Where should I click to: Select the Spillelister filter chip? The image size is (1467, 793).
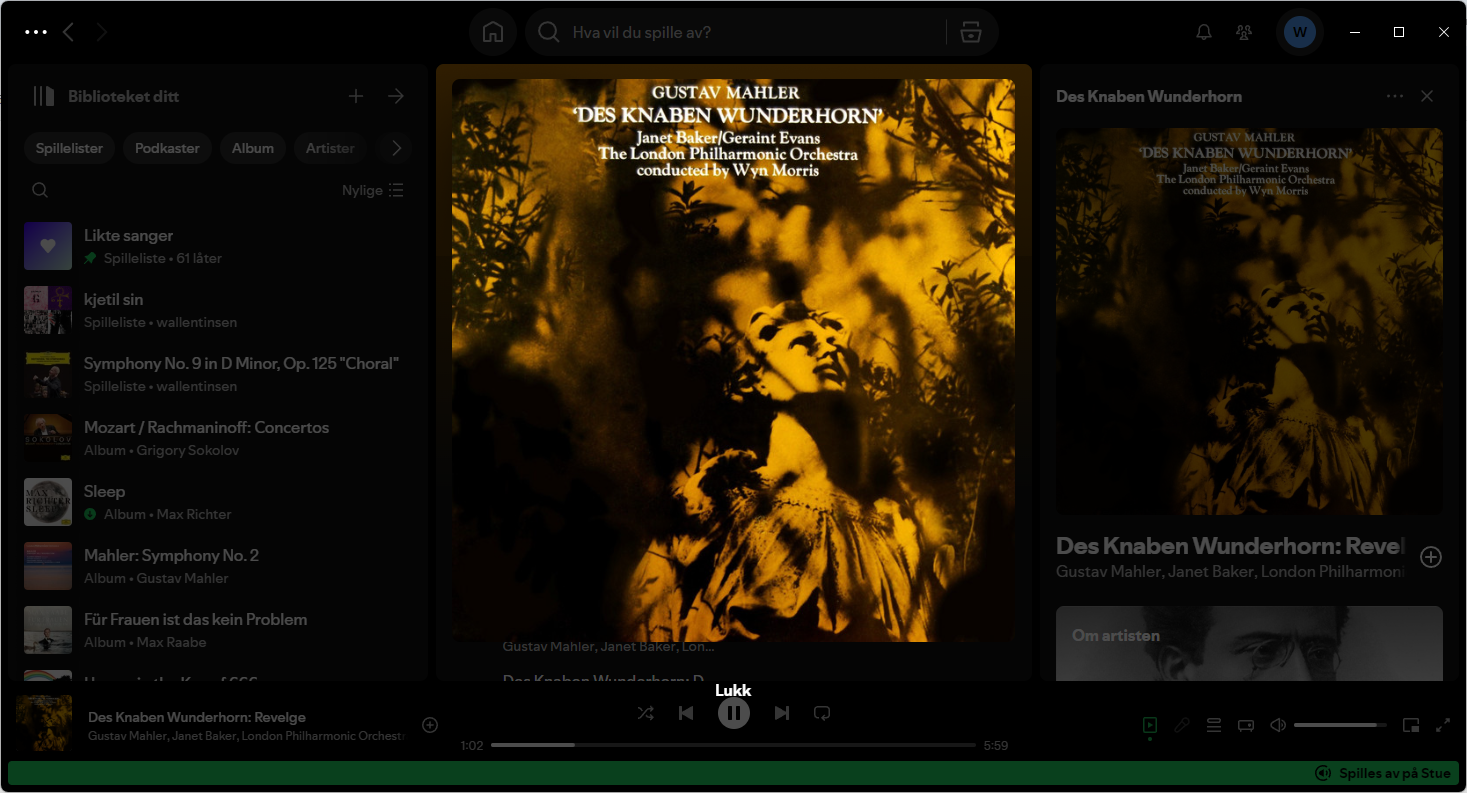click(x=69, y=148)
